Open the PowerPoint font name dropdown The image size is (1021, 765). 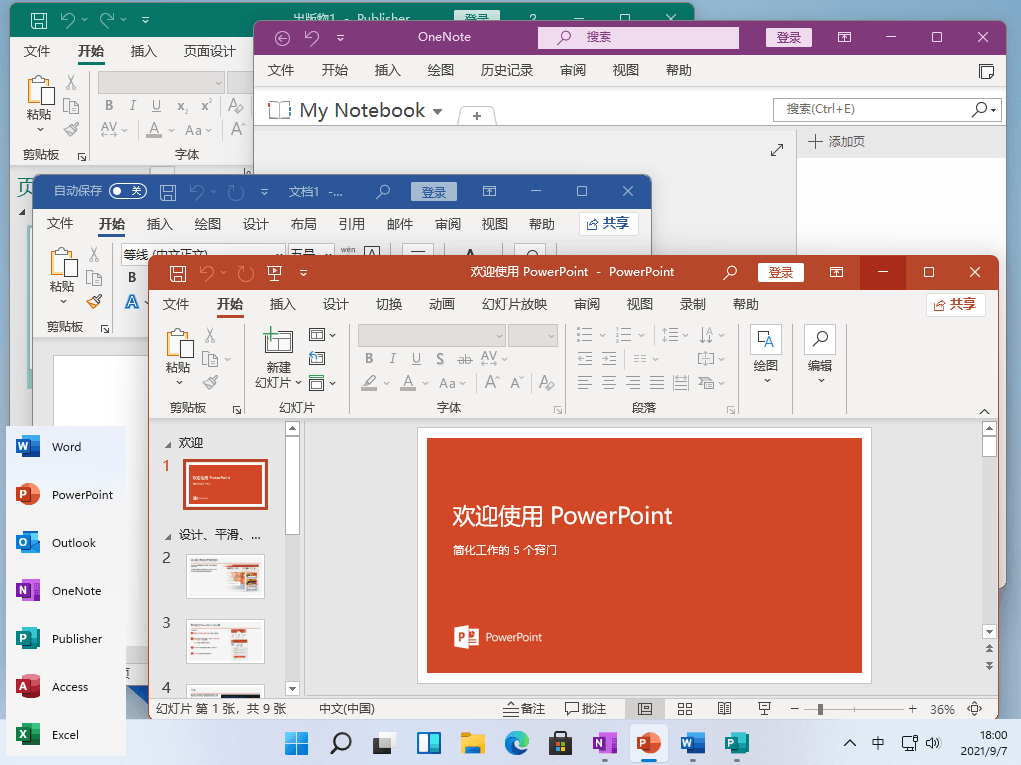(x=499, y=336)
